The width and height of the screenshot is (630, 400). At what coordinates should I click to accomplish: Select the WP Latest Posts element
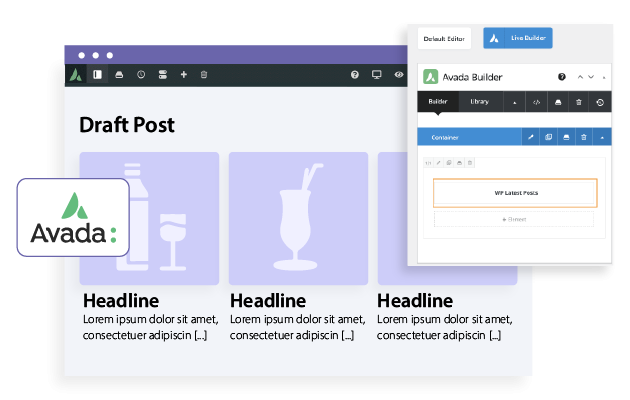[x=515, y=192]
